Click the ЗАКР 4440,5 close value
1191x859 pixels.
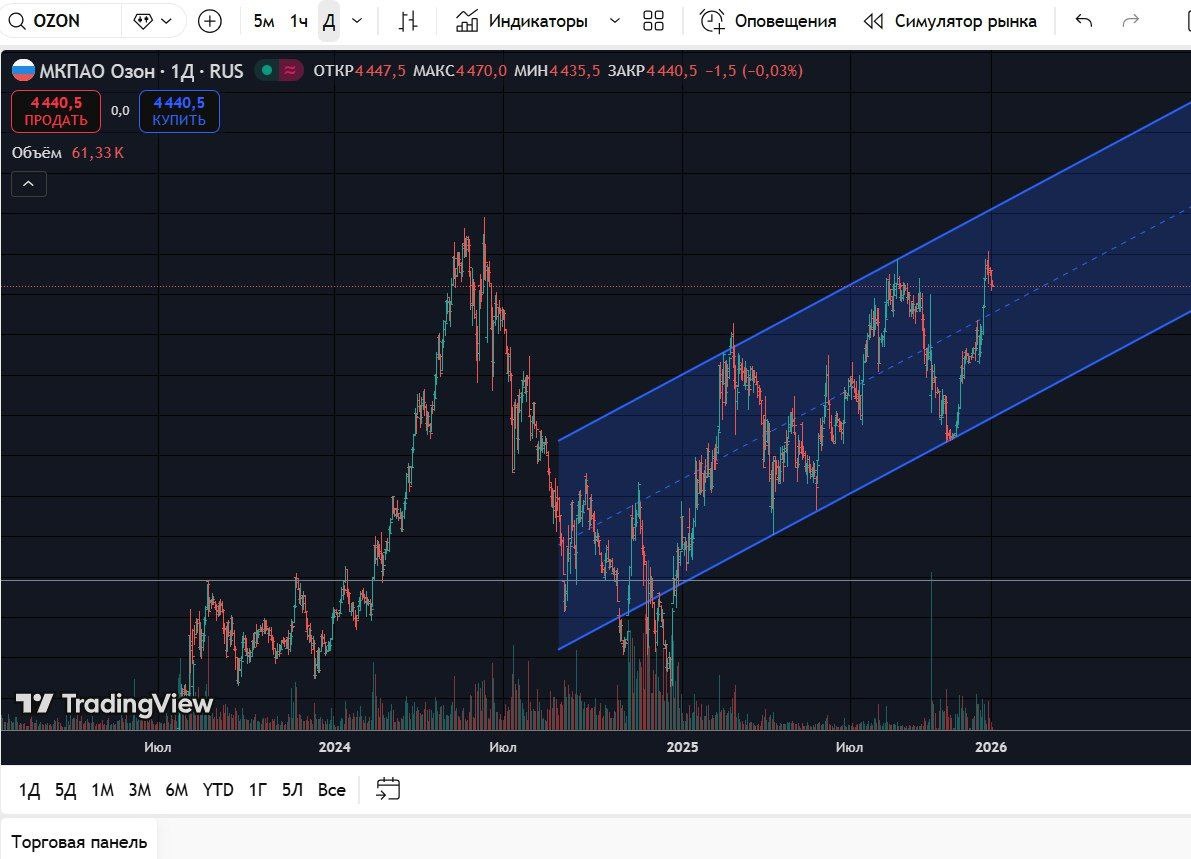pyautogui.click(x=652, y=71)
